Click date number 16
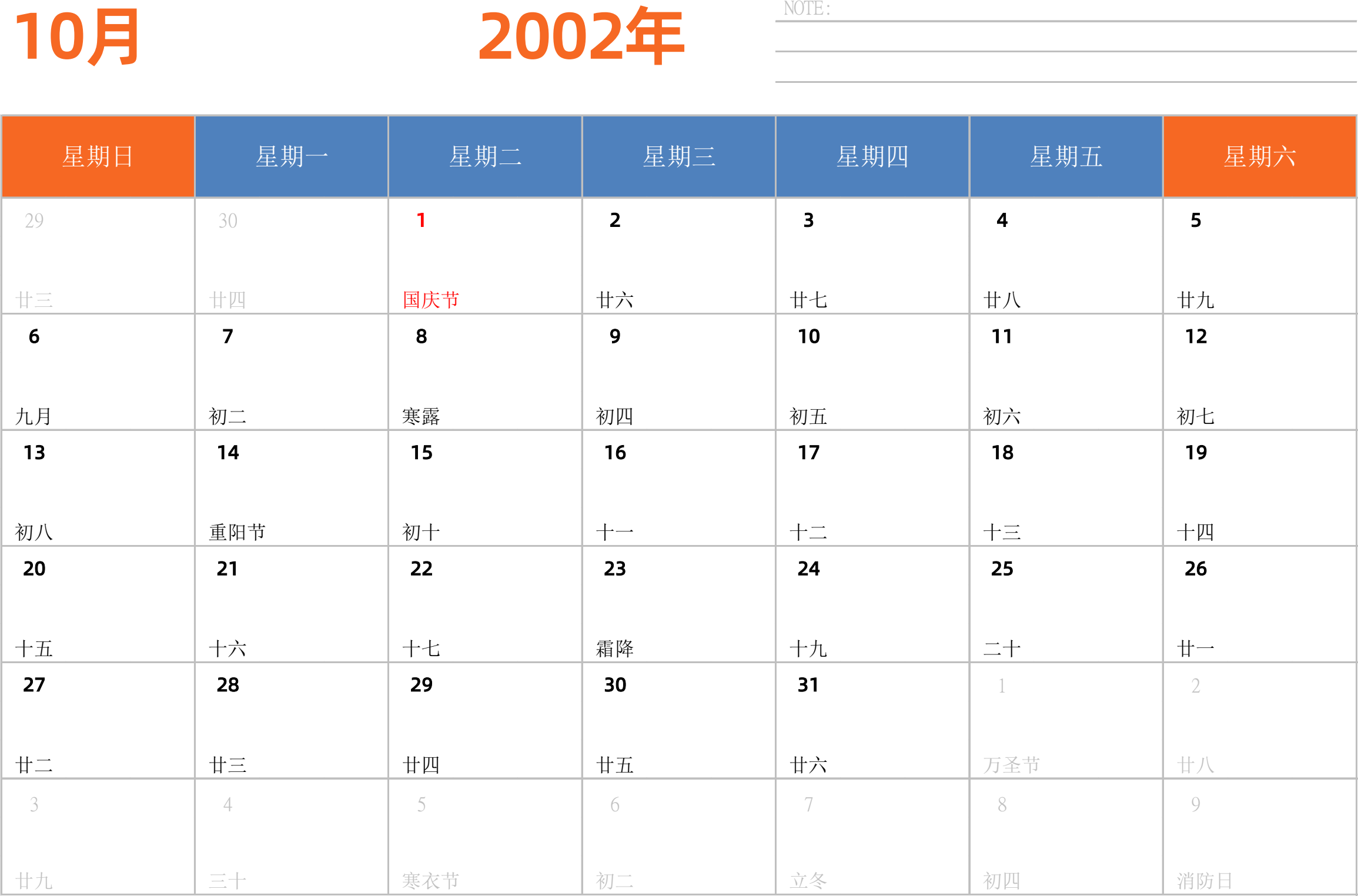The height and width of the screenshot is (896, 1358). 616,453
